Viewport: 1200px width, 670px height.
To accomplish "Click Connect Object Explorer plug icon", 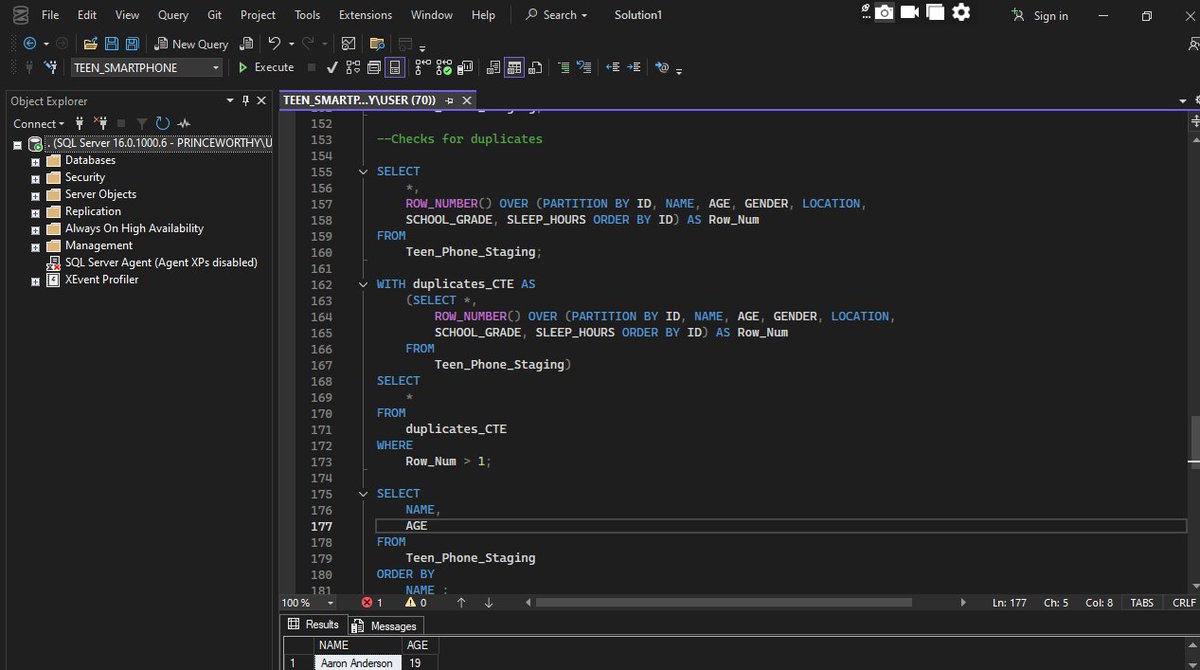I will point(78,123).
